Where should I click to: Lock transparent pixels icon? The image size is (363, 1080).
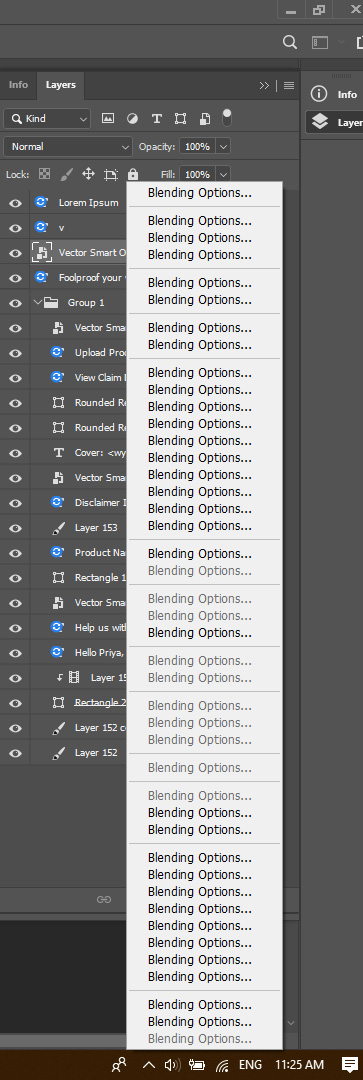click(x=45, y=174)
